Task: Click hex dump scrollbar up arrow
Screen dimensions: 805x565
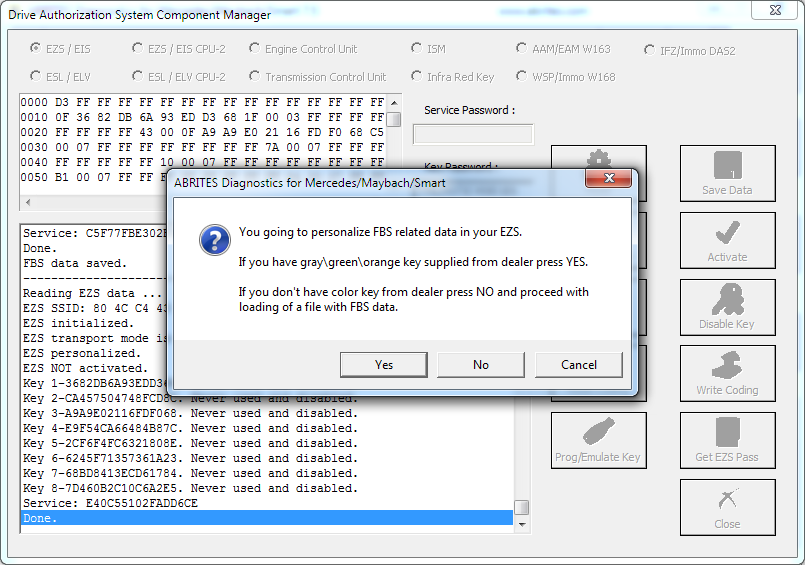Action: pos(394,103)
